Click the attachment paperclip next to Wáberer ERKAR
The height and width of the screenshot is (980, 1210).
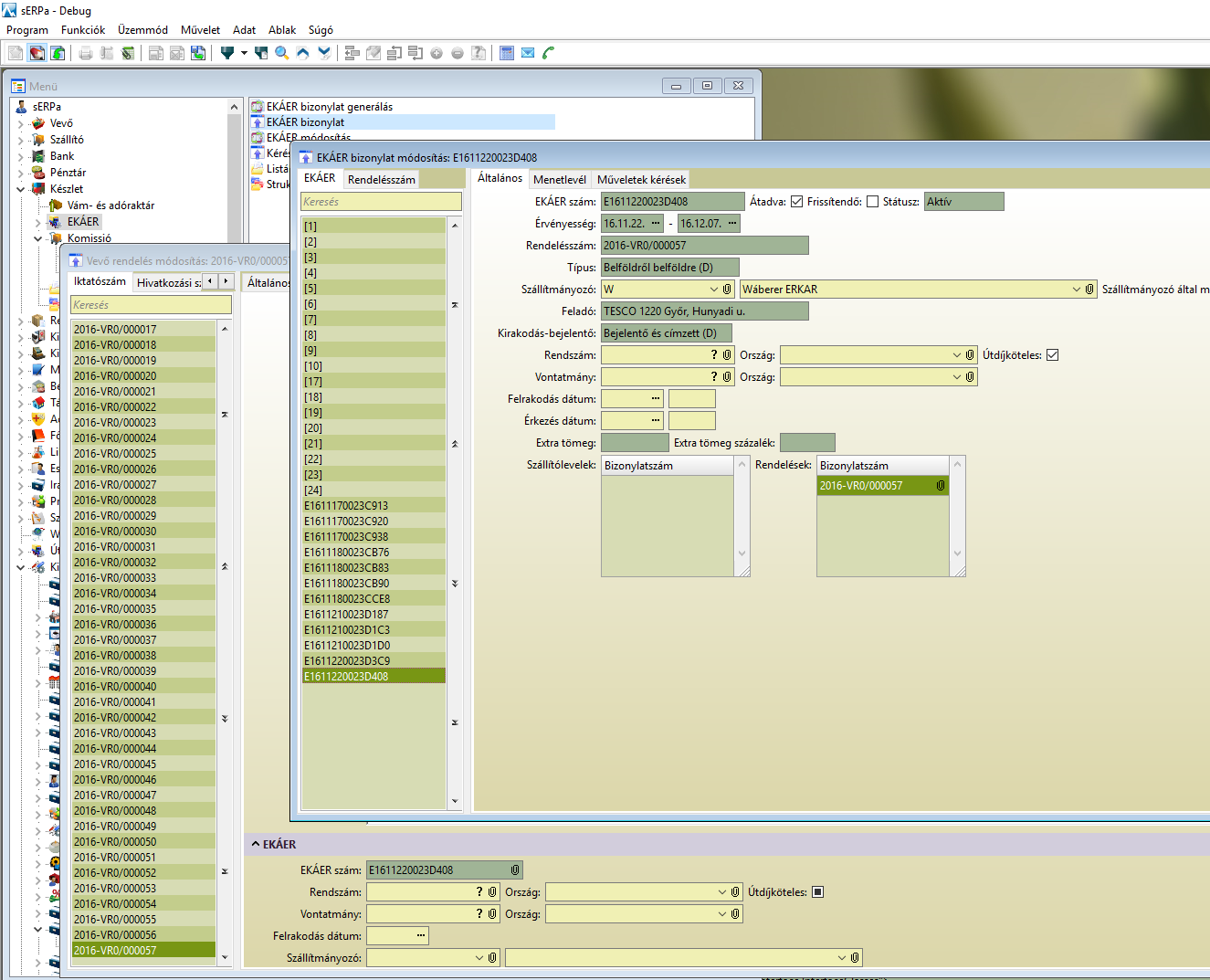[1089, 290]
